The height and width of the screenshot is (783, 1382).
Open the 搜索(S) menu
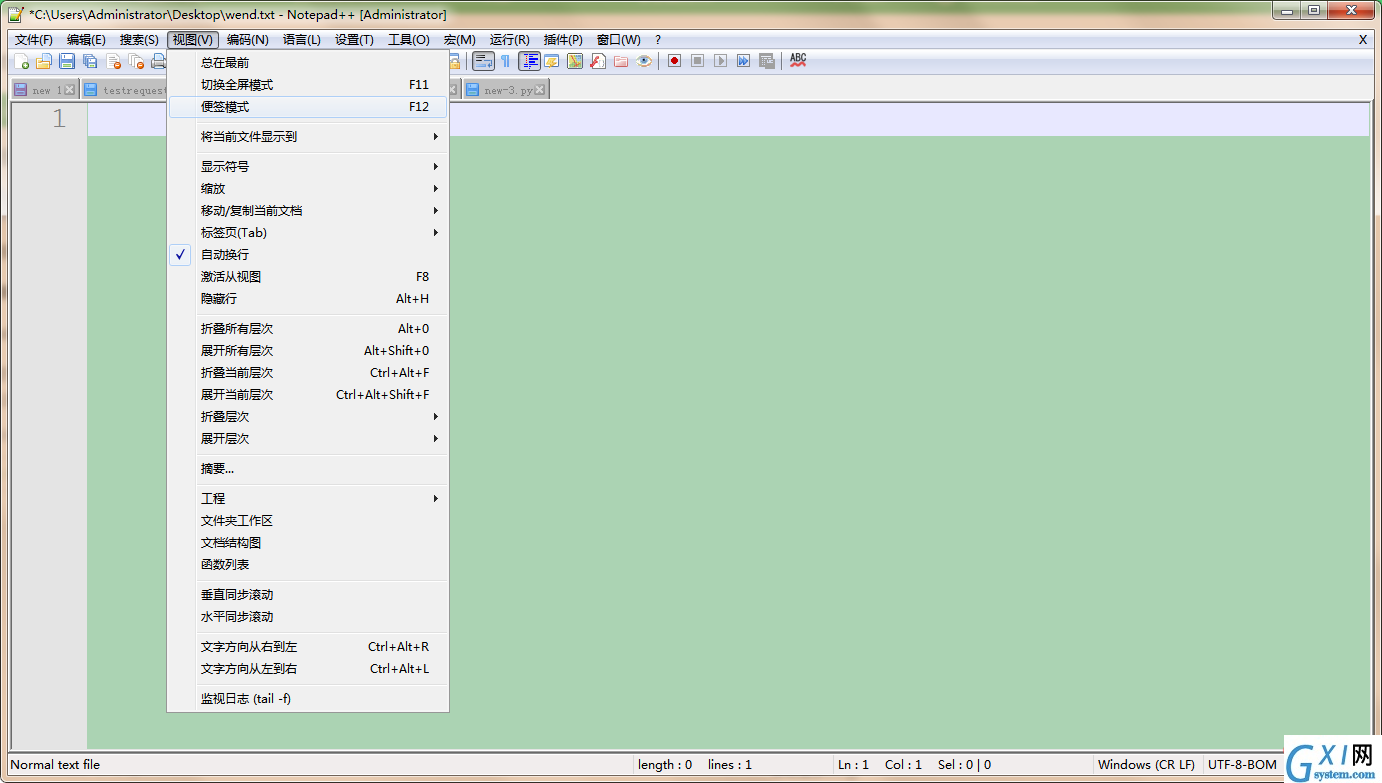139,40
